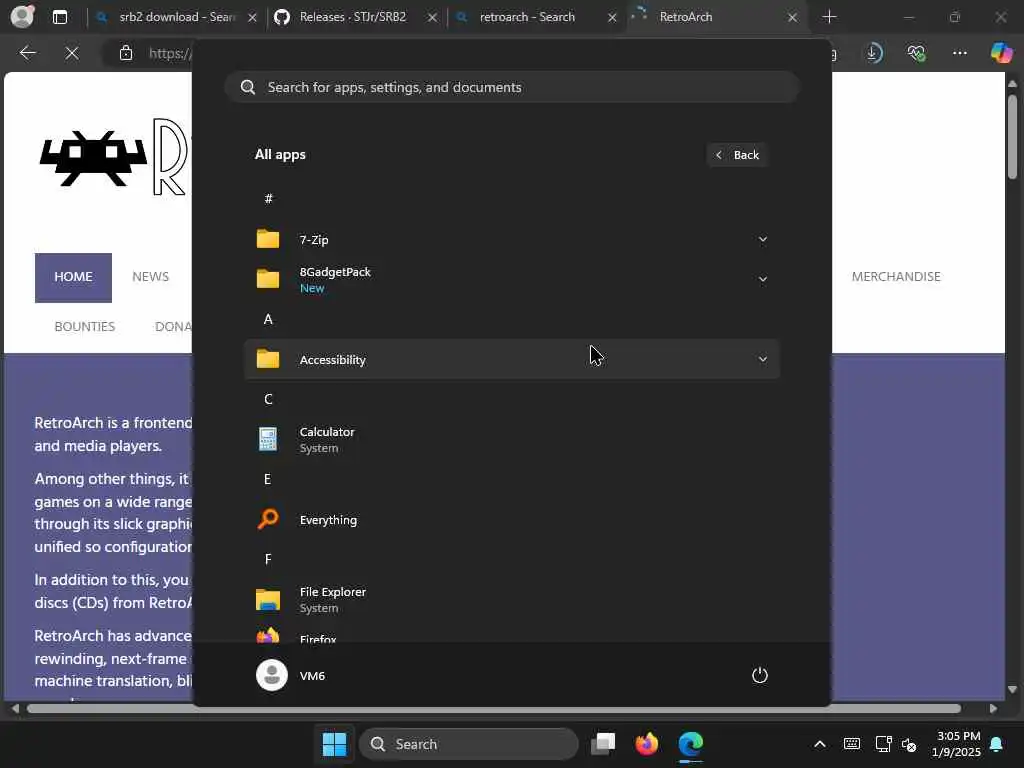Jump to the E letter header
This screenshot has height=768, width=1024.
click(x=268, y=479)
